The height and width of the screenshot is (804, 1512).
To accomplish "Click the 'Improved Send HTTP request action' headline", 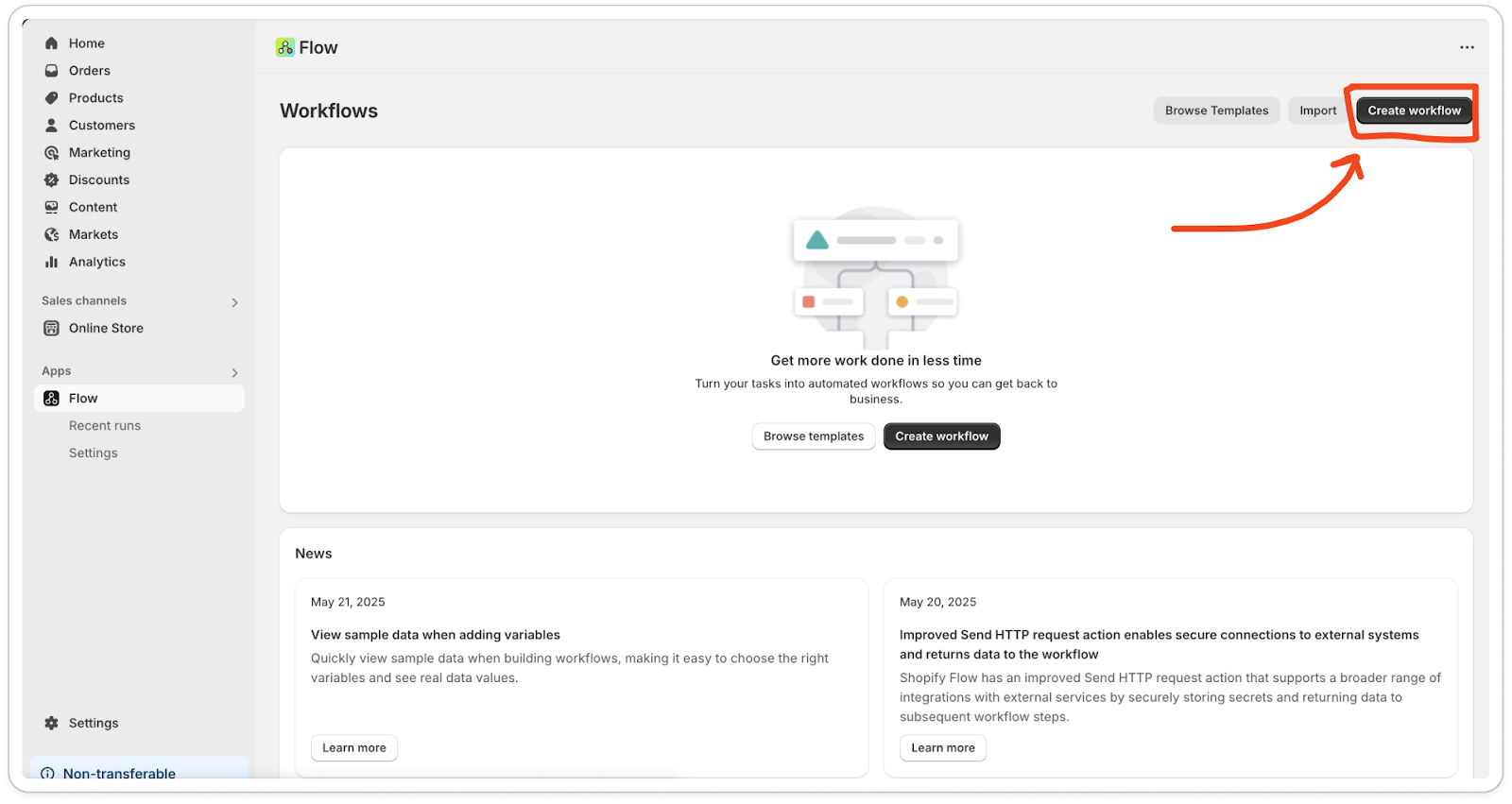I will [1160, 644].
